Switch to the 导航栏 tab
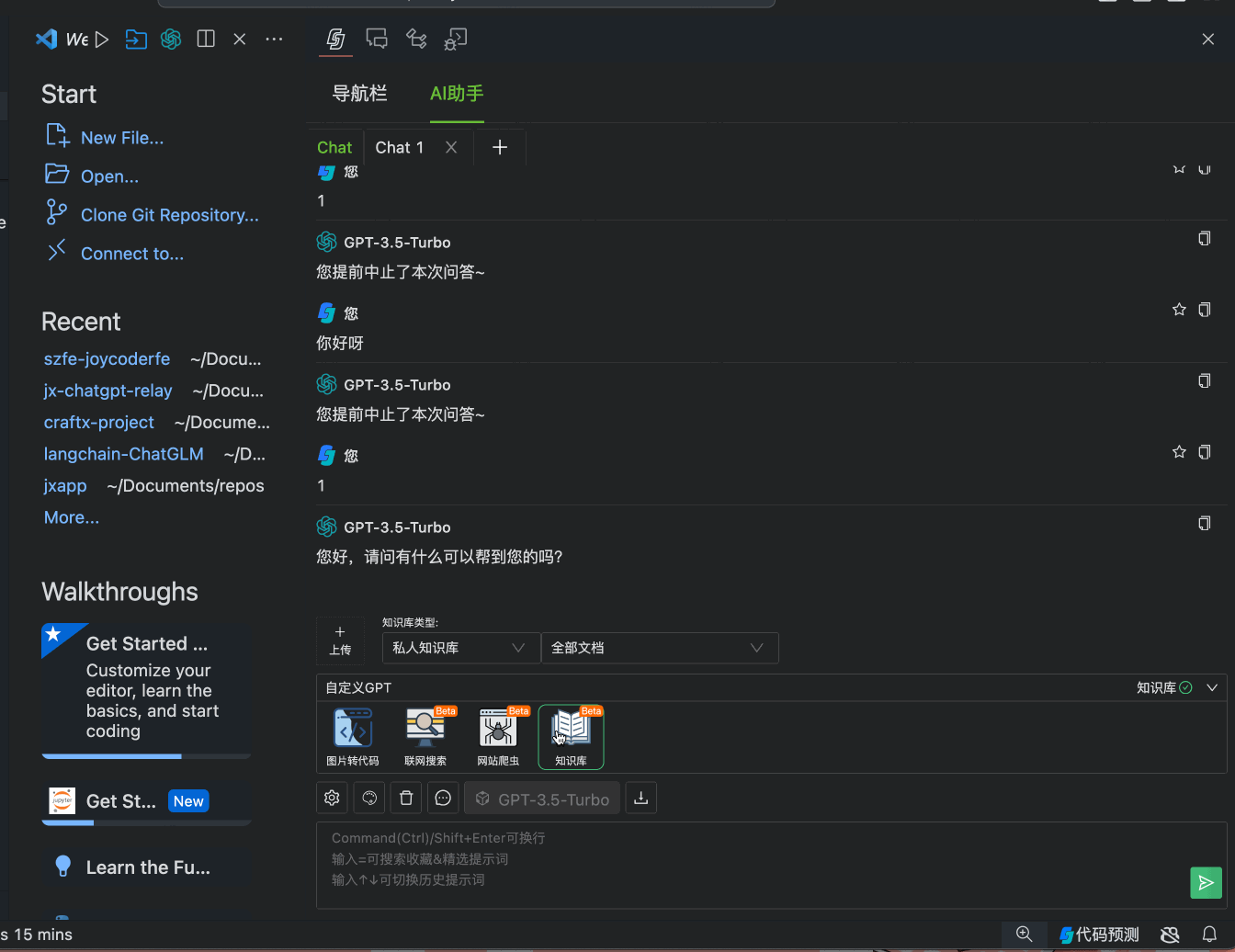Image resolution: width=1235 pixels, height=952 pixels. coord(359,94)
